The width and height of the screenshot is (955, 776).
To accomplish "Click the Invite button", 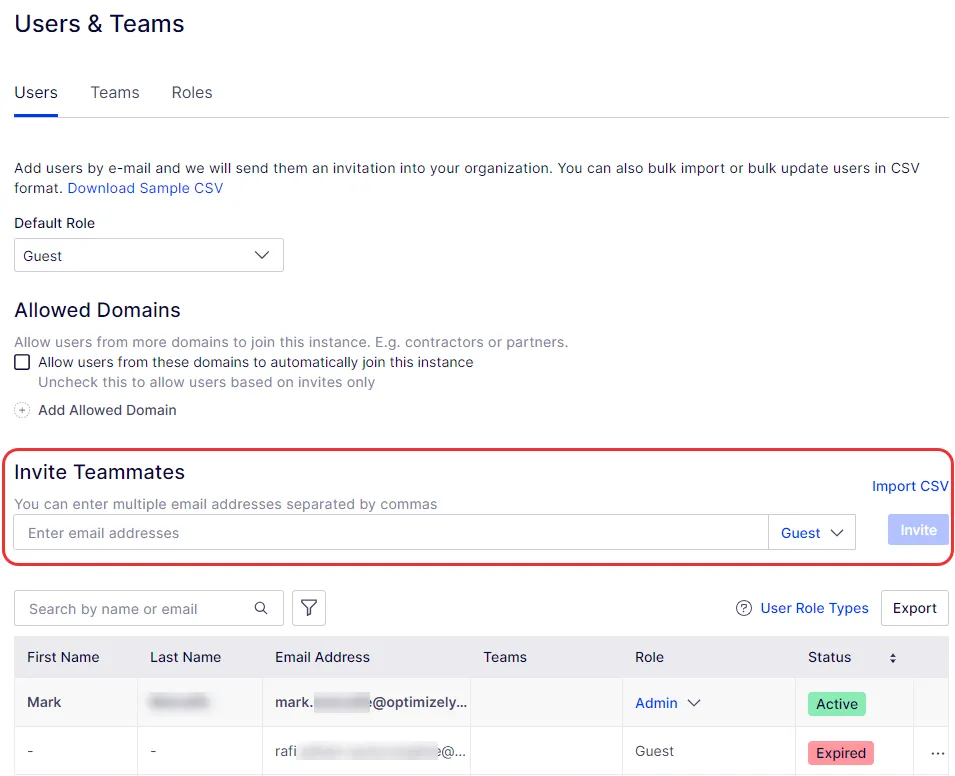I will [918, 530].
